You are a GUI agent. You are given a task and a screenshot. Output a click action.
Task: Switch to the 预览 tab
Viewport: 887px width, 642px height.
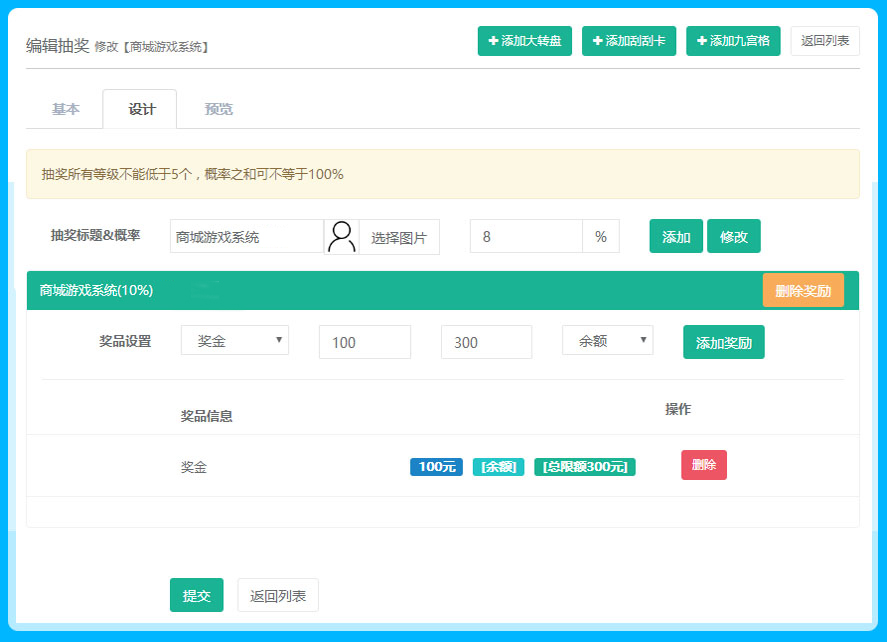[218, 109]
